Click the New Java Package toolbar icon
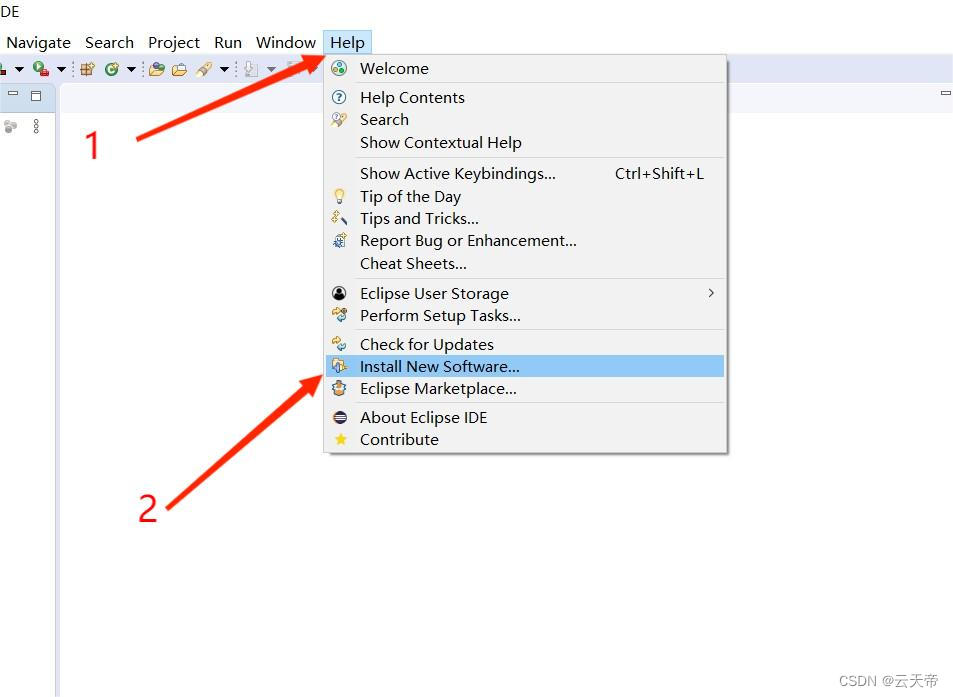 click(88, 69)
